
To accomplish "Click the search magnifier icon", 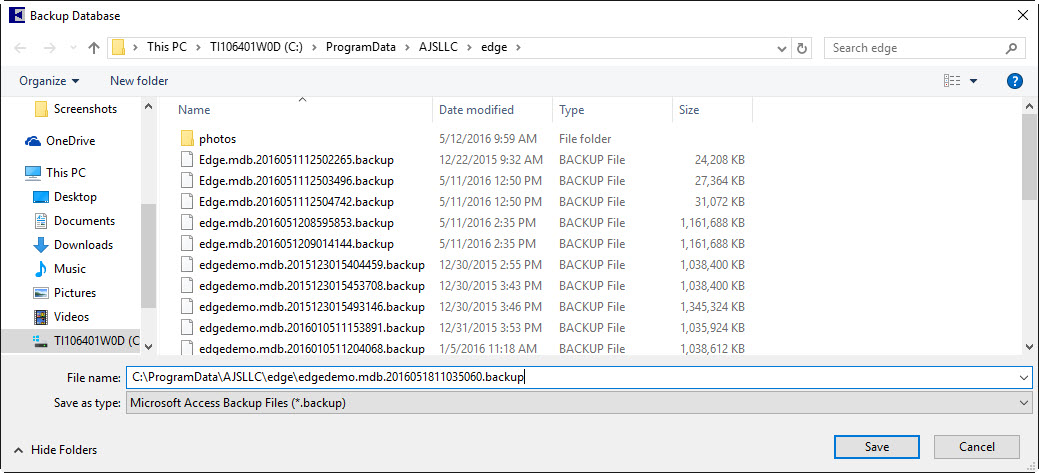I will (x=1012, y=48).
